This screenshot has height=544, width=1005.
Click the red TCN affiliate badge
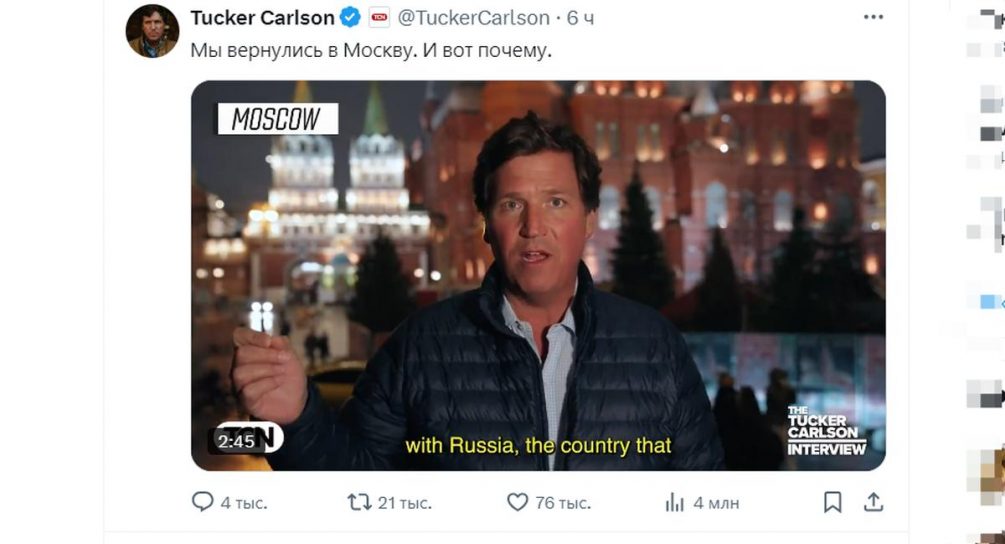380,18
